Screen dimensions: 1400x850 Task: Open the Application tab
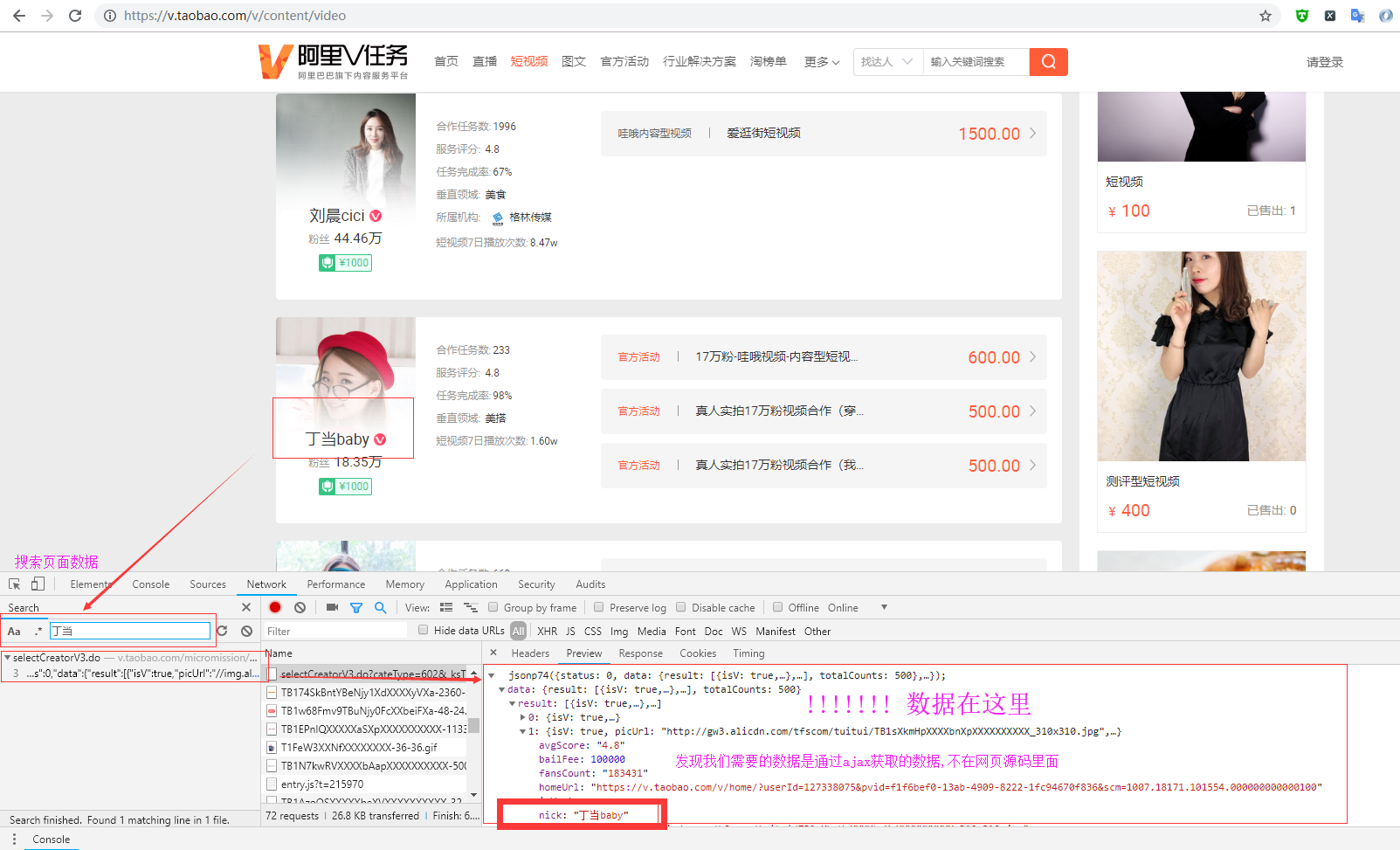tap(471, 584)
